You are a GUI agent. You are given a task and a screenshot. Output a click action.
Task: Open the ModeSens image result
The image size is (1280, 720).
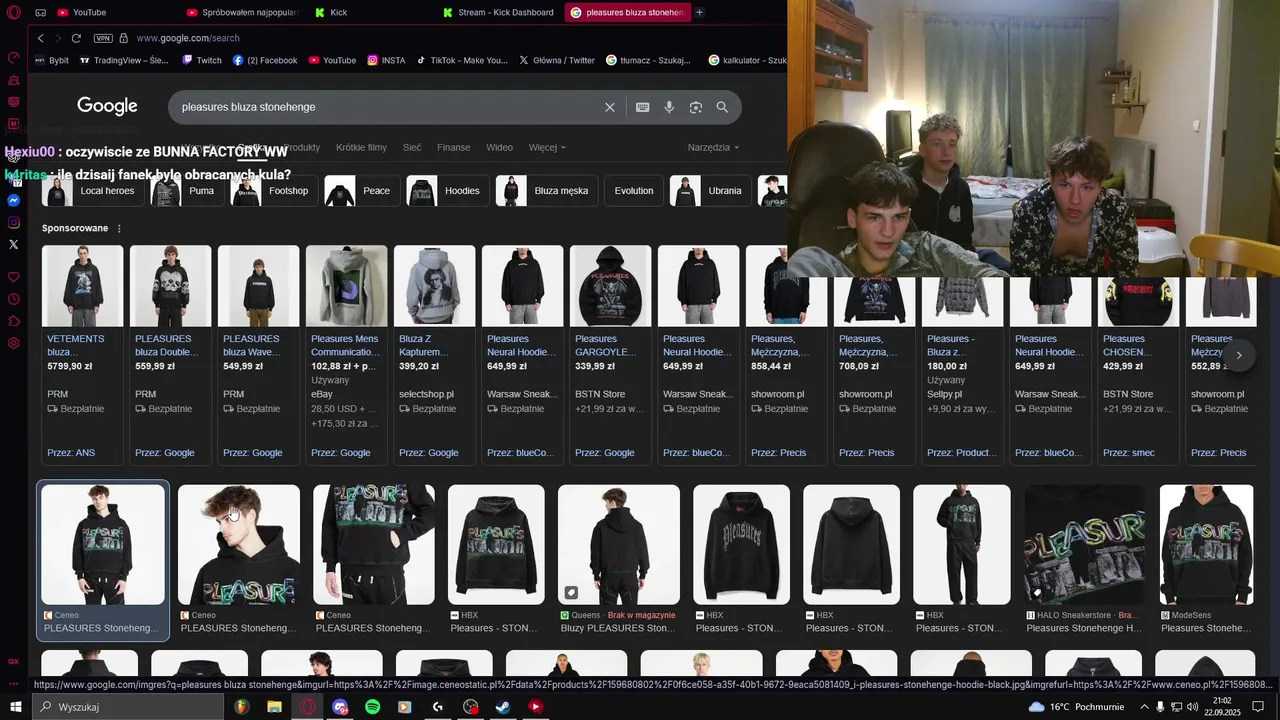(1207, 561)
